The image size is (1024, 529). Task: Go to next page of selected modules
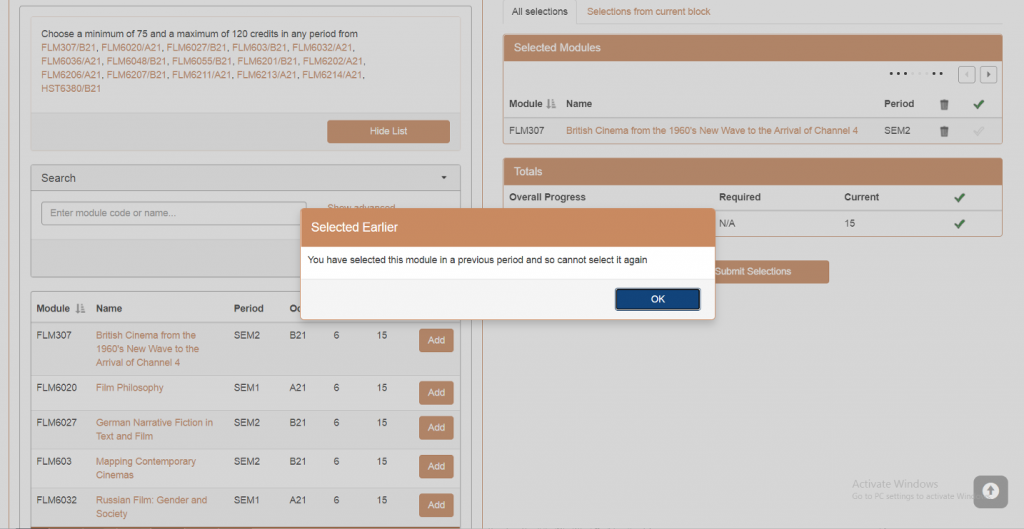point(988,74)
